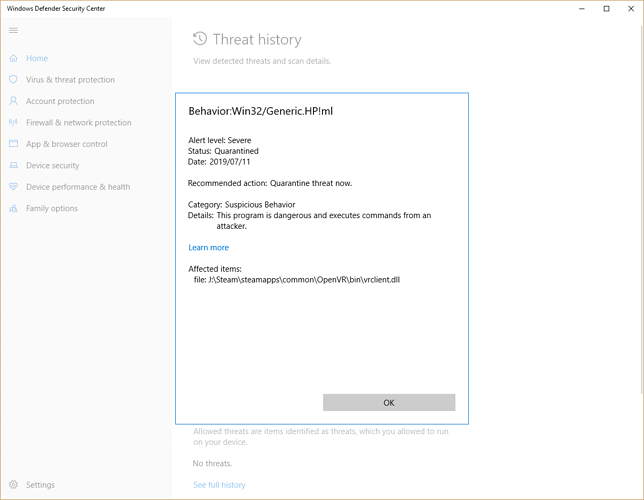Open Settings at sidebar bottom
644x500 pixels.
pos(40,485)
